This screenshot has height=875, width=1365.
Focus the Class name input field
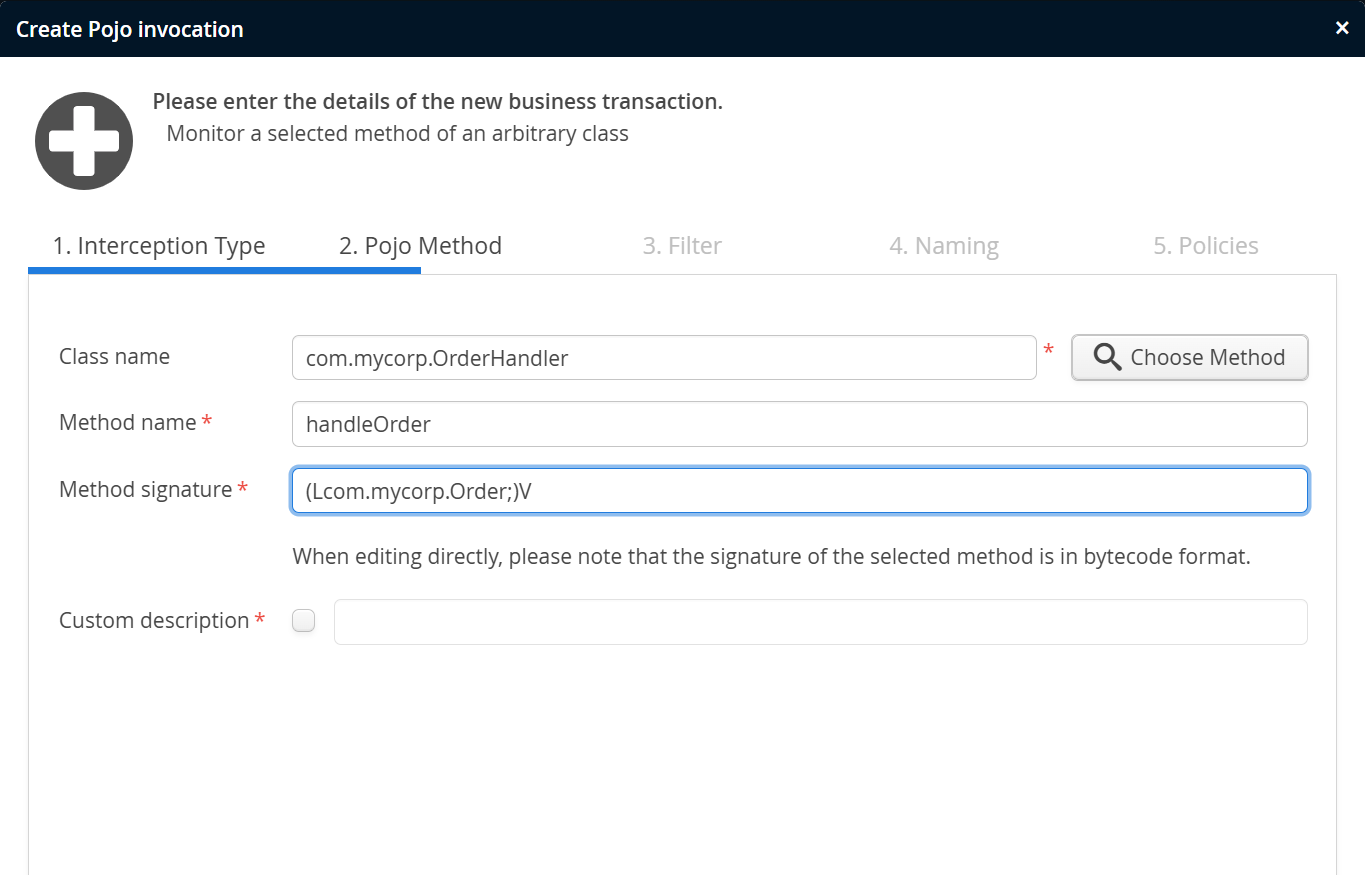coord(664,358)
